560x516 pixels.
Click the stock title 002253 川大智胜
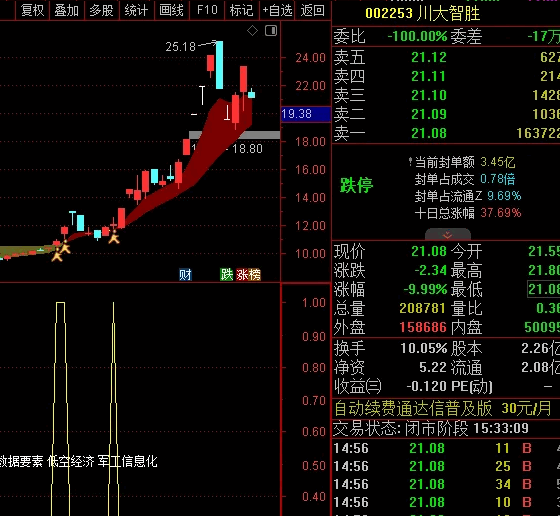coord(422,14)
